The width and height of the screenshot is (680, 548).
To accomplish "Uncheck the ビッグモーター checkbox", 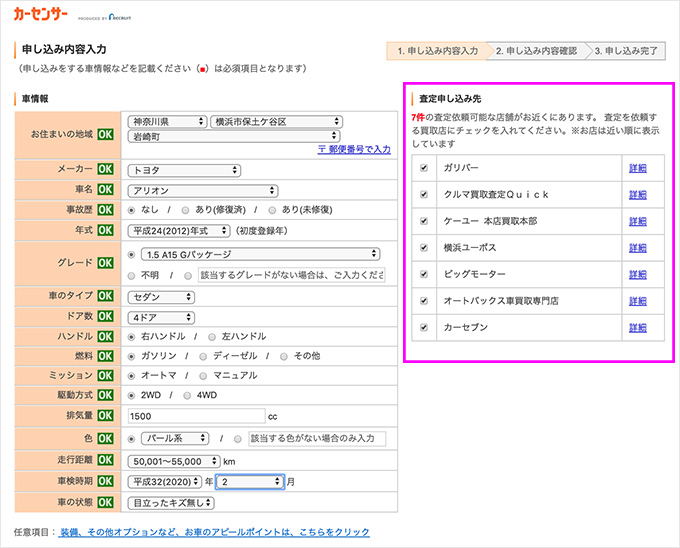I will (x=424, y=274).
